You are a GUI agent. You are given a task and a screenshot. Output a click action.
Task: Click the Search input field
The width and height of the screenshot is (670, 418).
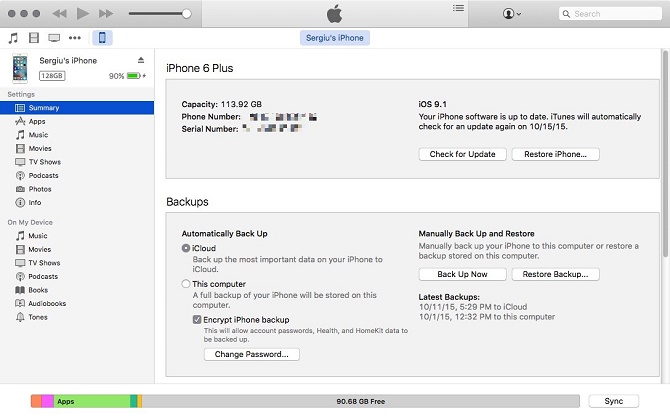[610, 14]
